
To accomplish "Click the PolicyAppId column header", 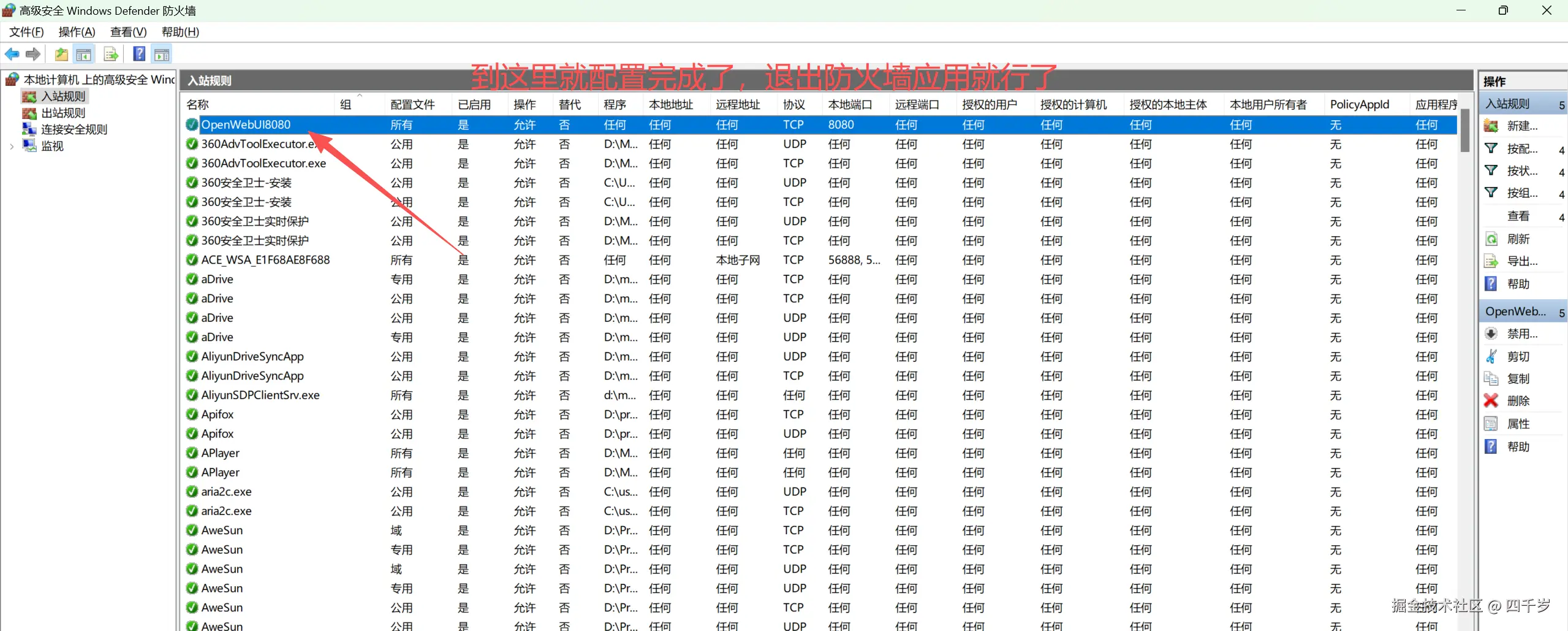I will (1367, 104).
